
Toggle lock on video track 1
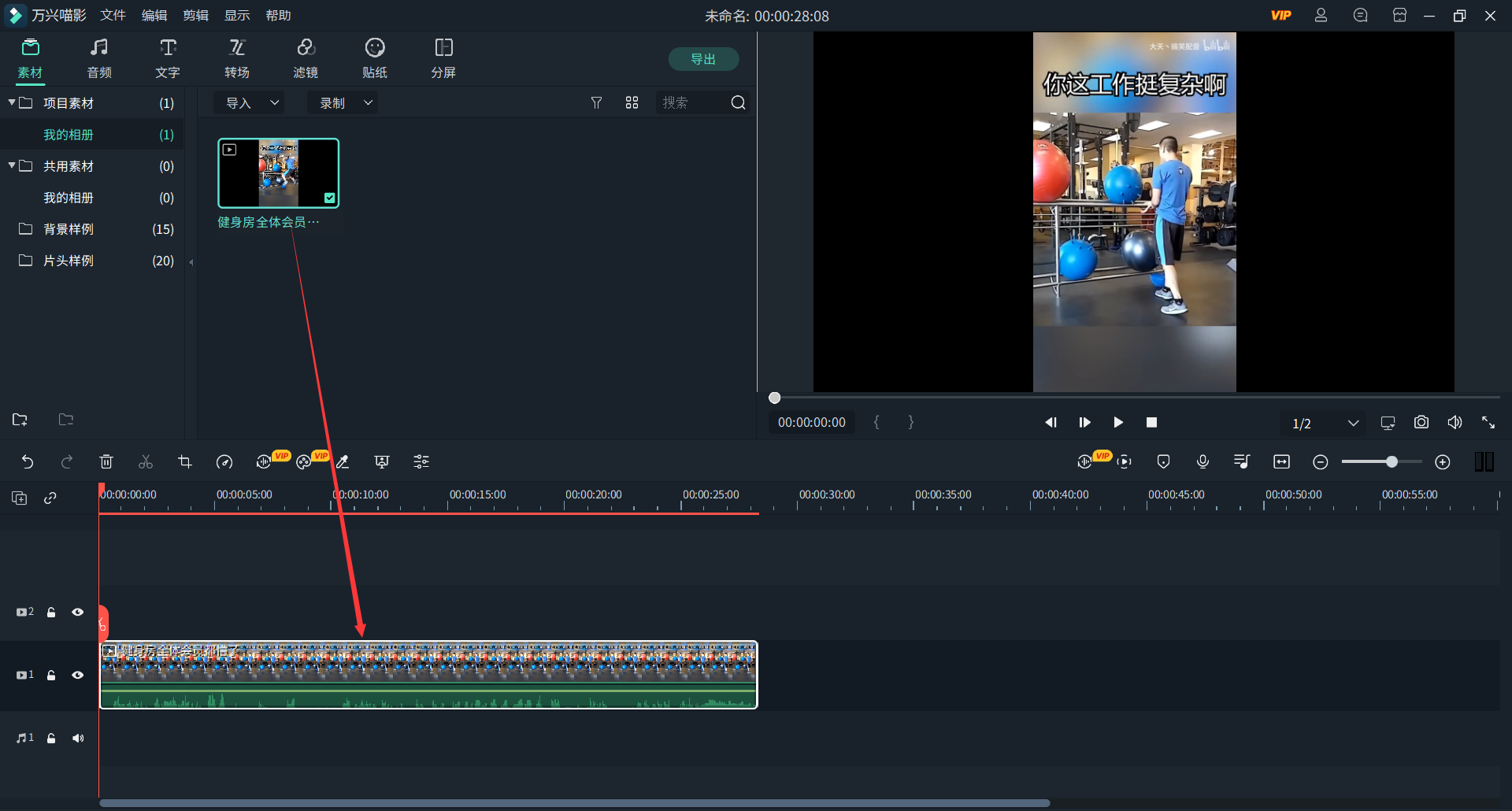(x=51, y=676)
